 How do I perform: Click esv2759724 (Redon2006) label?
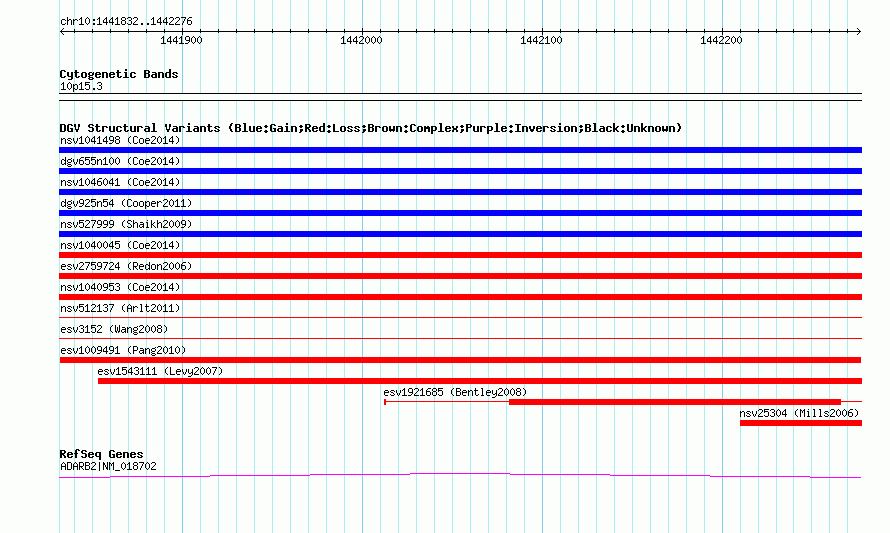pos(126,266)
